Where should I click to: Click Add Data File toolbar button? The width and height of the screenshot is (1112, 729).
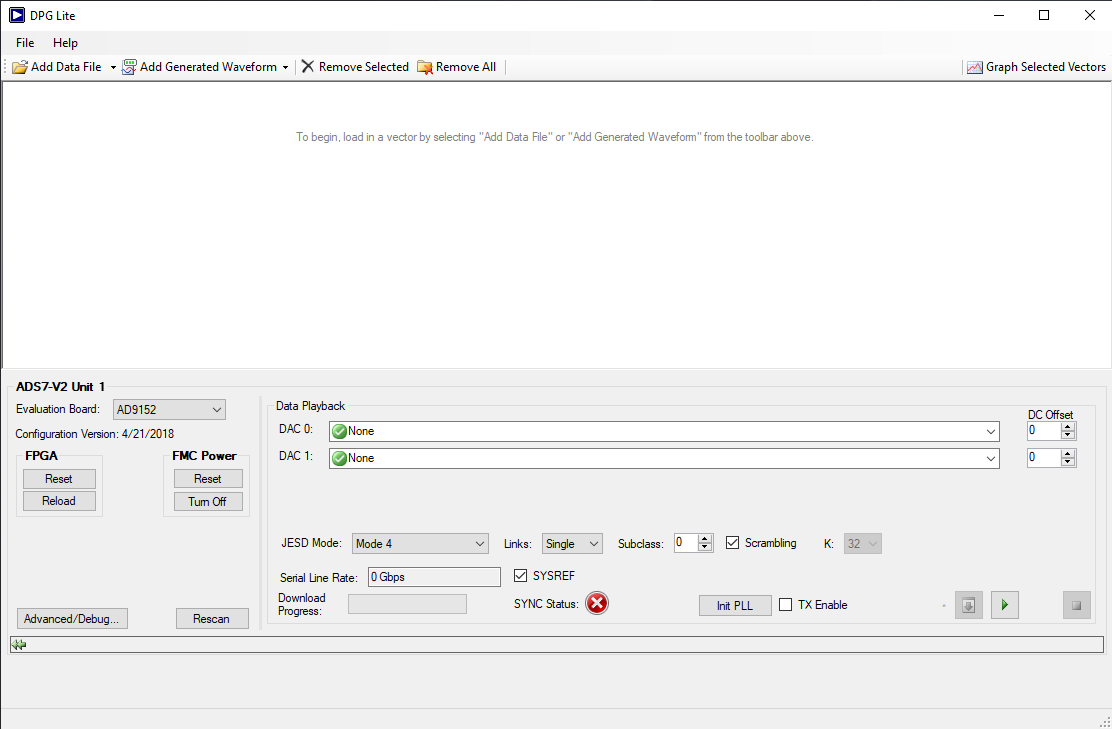pos(57,67)
